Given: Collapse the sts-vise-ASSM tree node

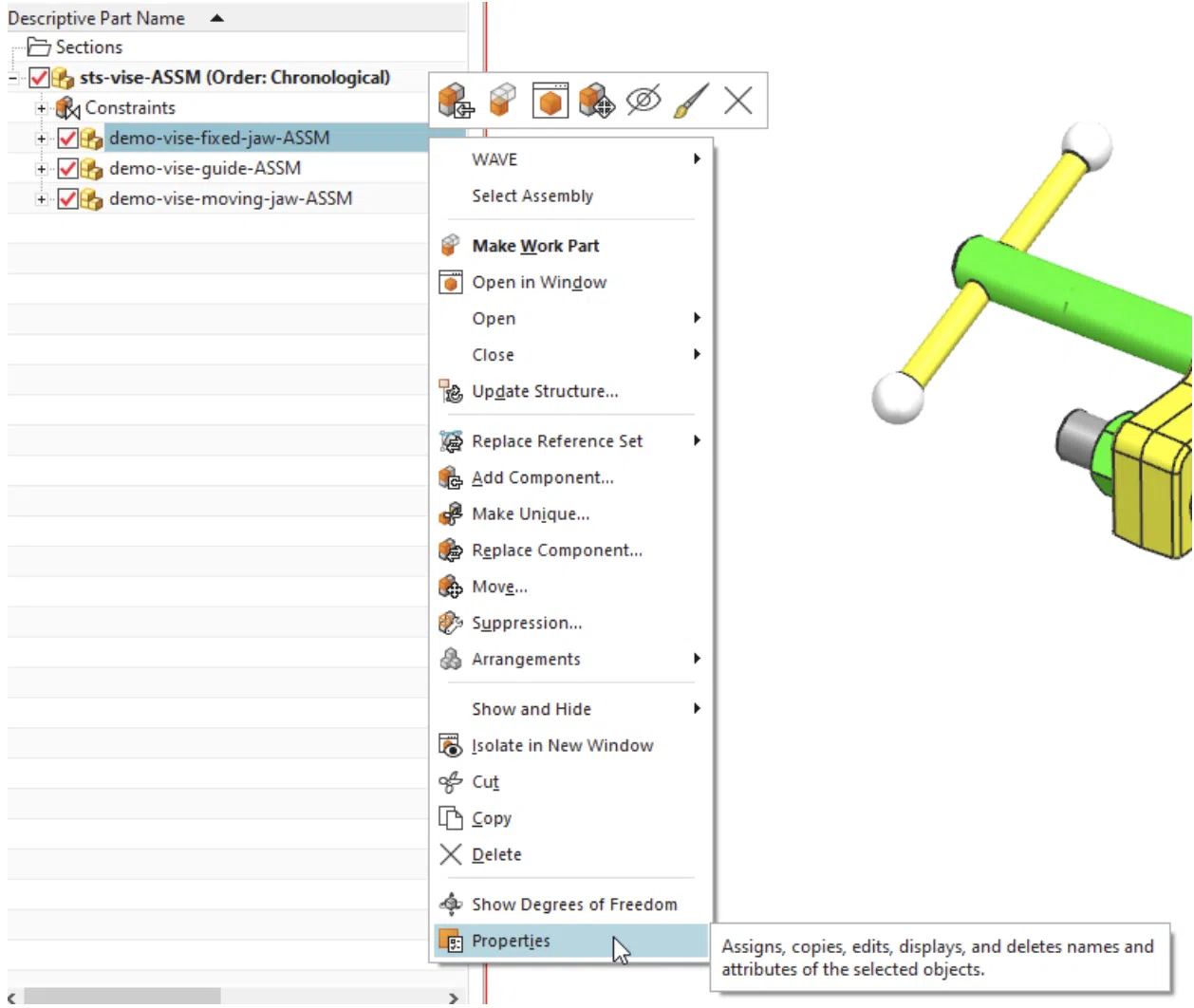Looking at the screenshot, I should click(13, 79).
